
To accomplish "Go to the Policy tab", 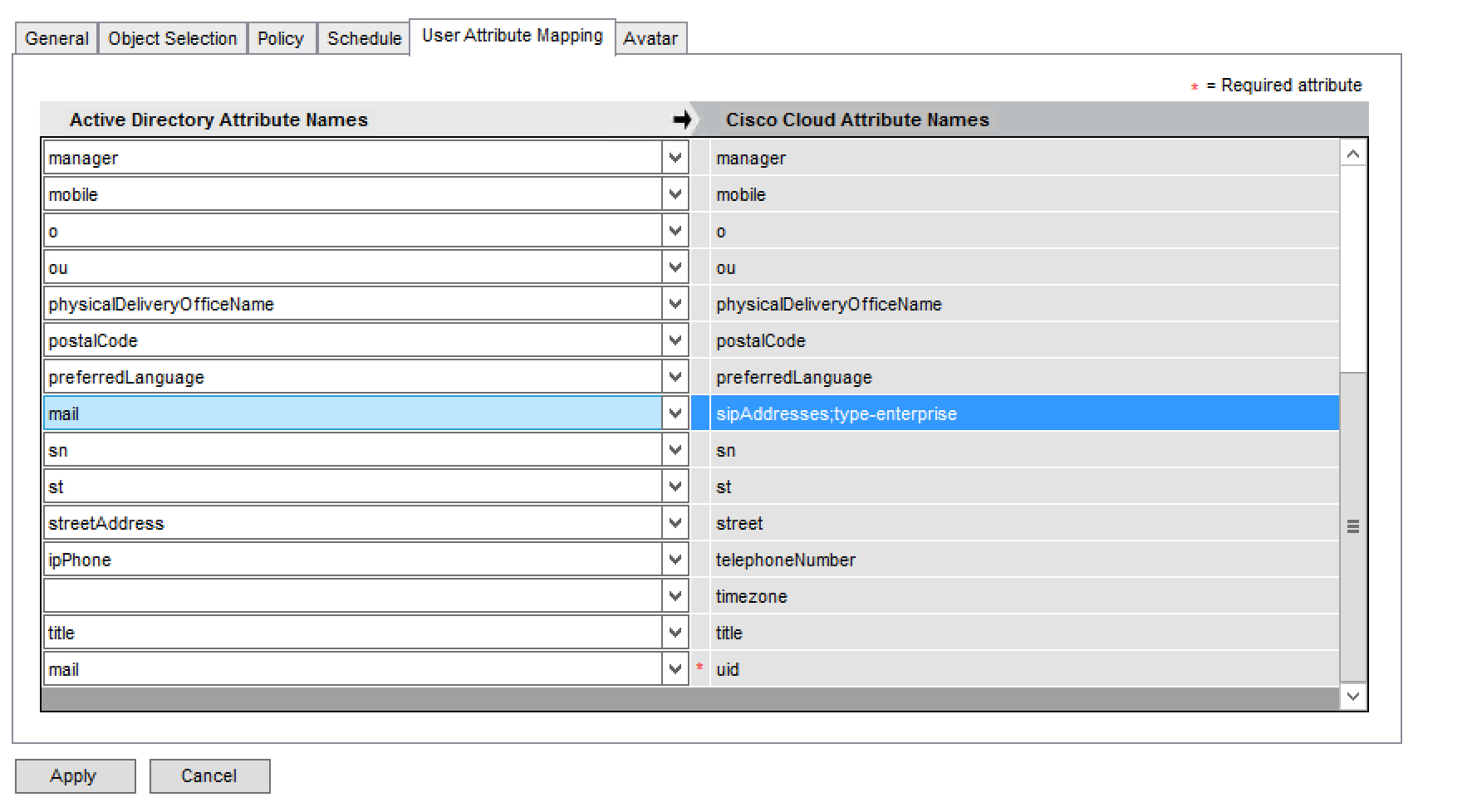I will pos(281,38).
